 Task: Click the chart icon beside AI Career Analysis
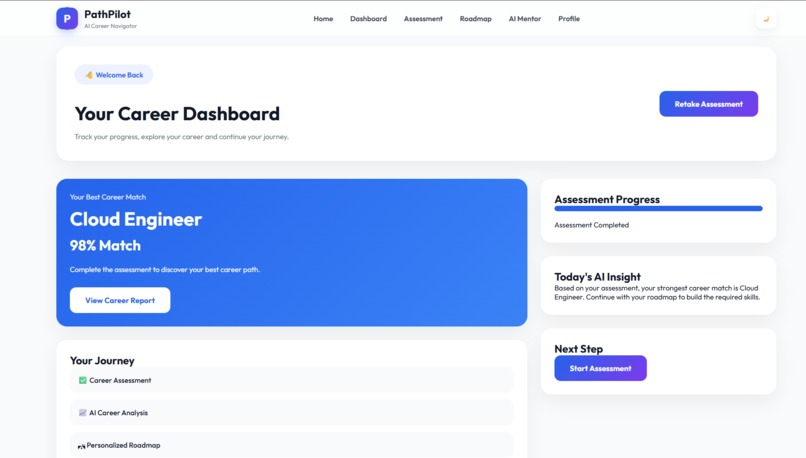[83, 413]
